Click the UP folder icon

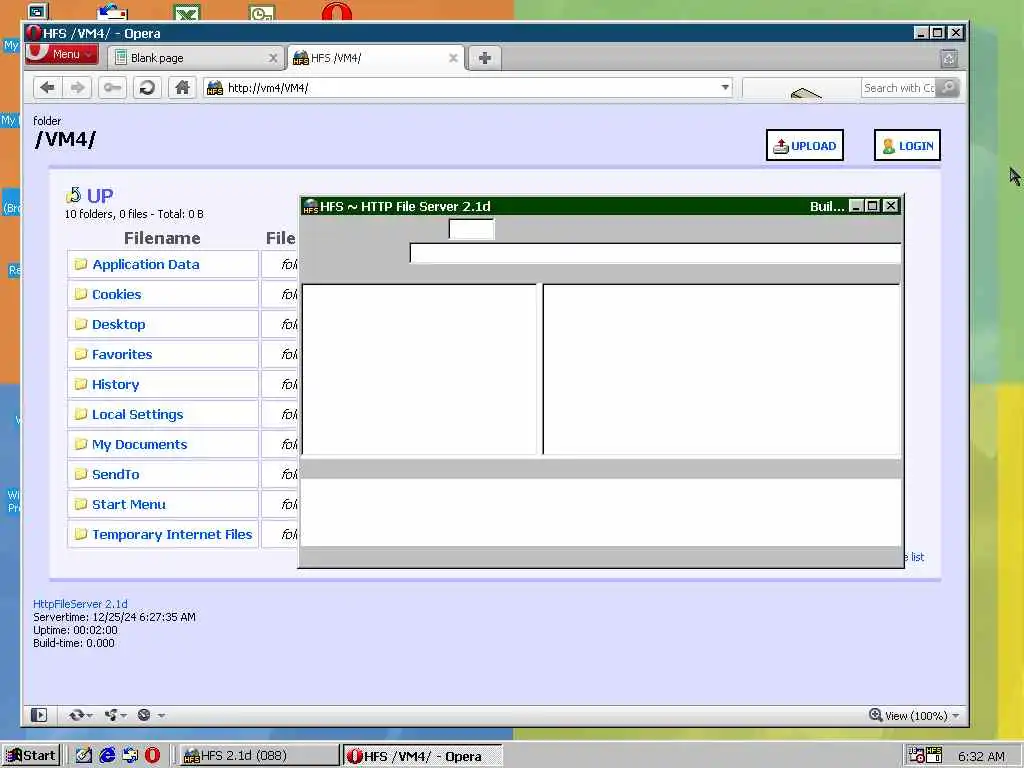click(73, 195)
